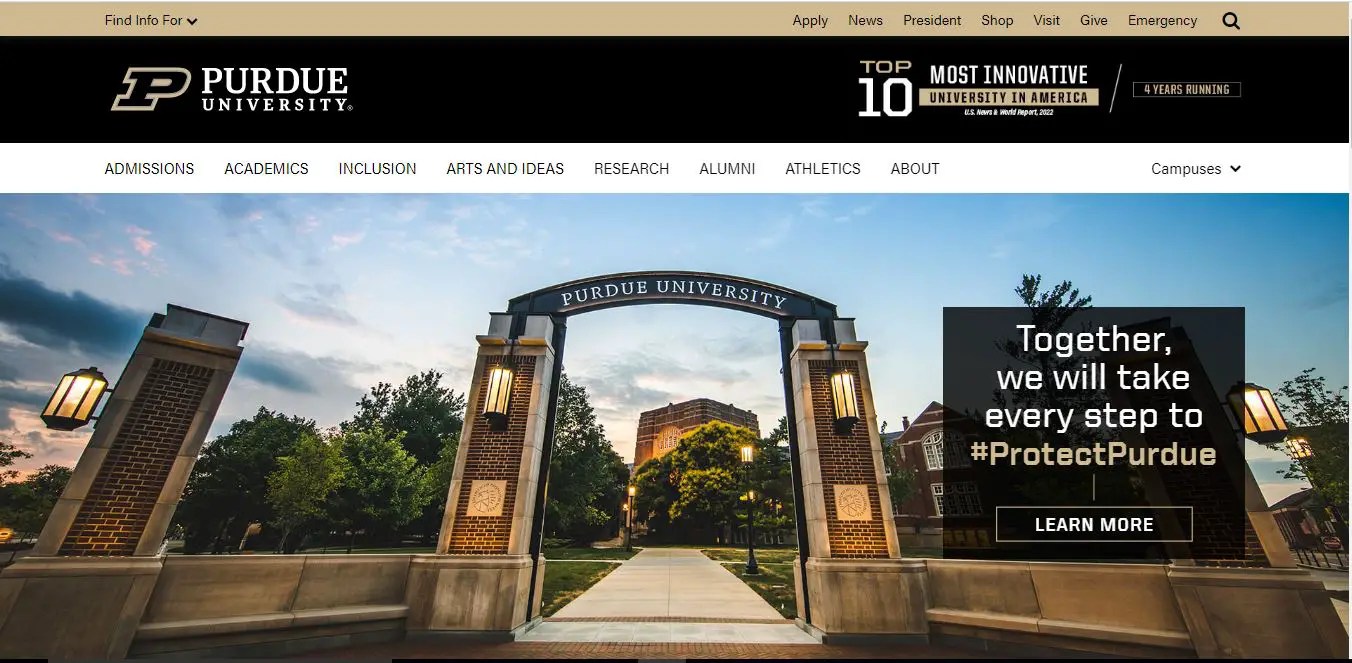Open the ALUMNI section
The image size is (1352, 663).
tap(727, 168)
